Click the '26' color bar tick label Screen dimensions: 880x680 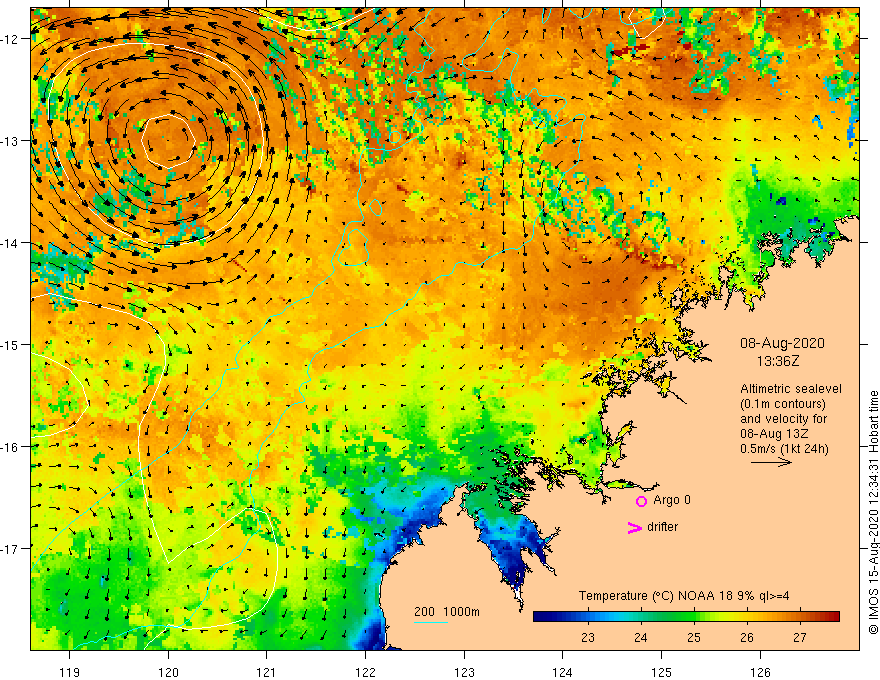coord(747,638)
